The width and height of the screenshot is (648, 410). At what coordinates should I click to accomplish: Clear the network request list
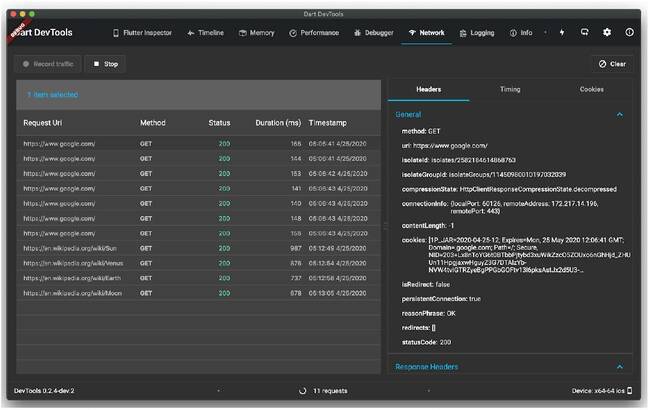click(x=612, y=64)
